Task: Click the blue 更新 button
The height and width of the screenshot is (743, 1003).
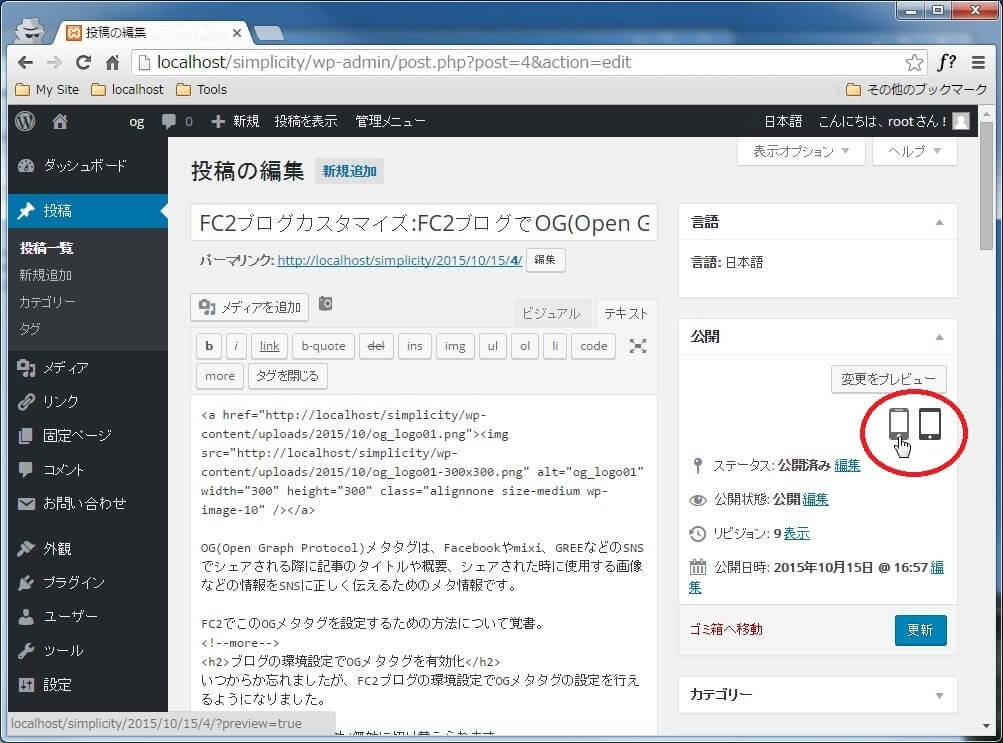Action: 920,630
